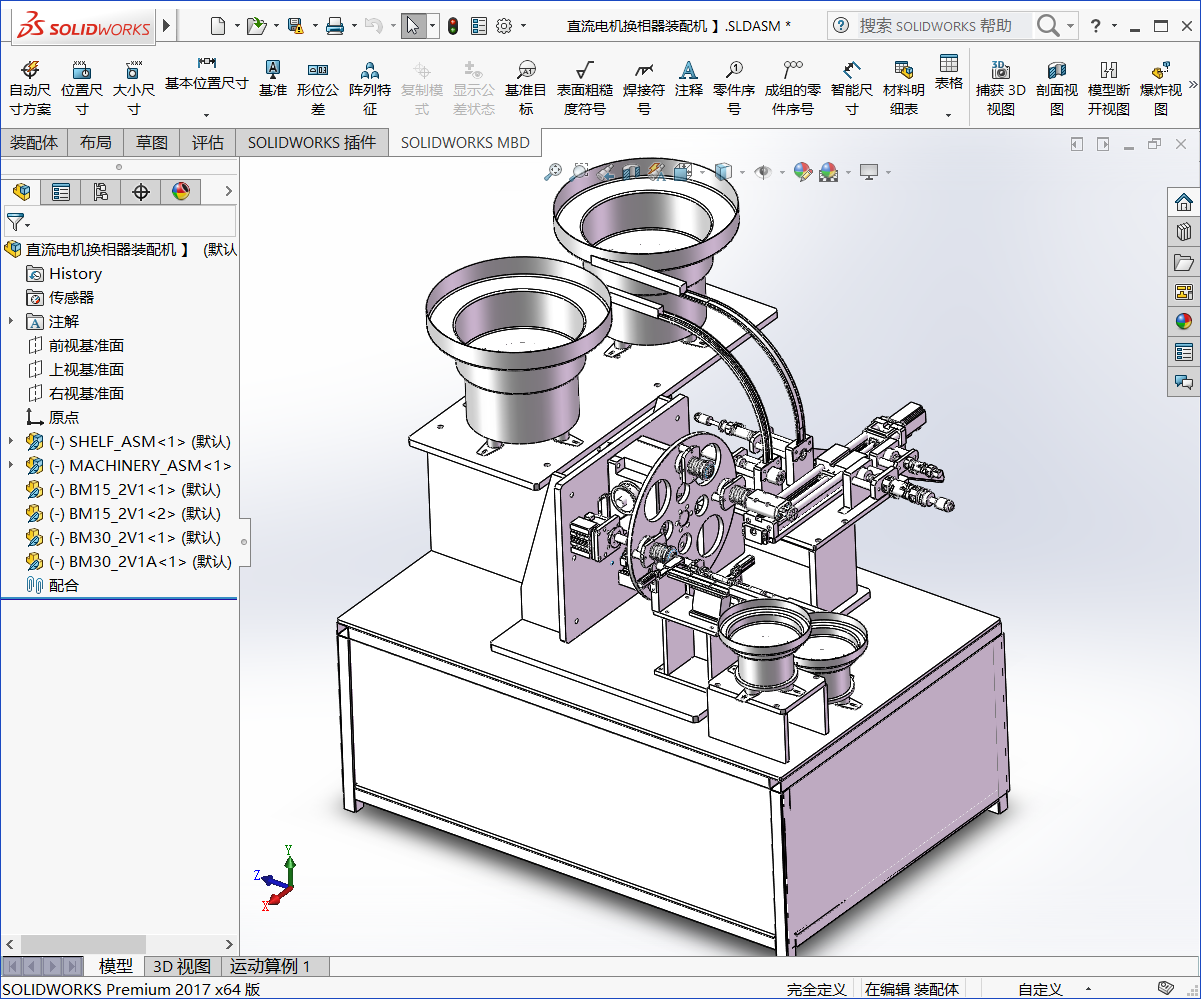This screenshot has width=1201, height=999.
Task: Open the DisplayManager appearance tab
Action: [180, 191]
